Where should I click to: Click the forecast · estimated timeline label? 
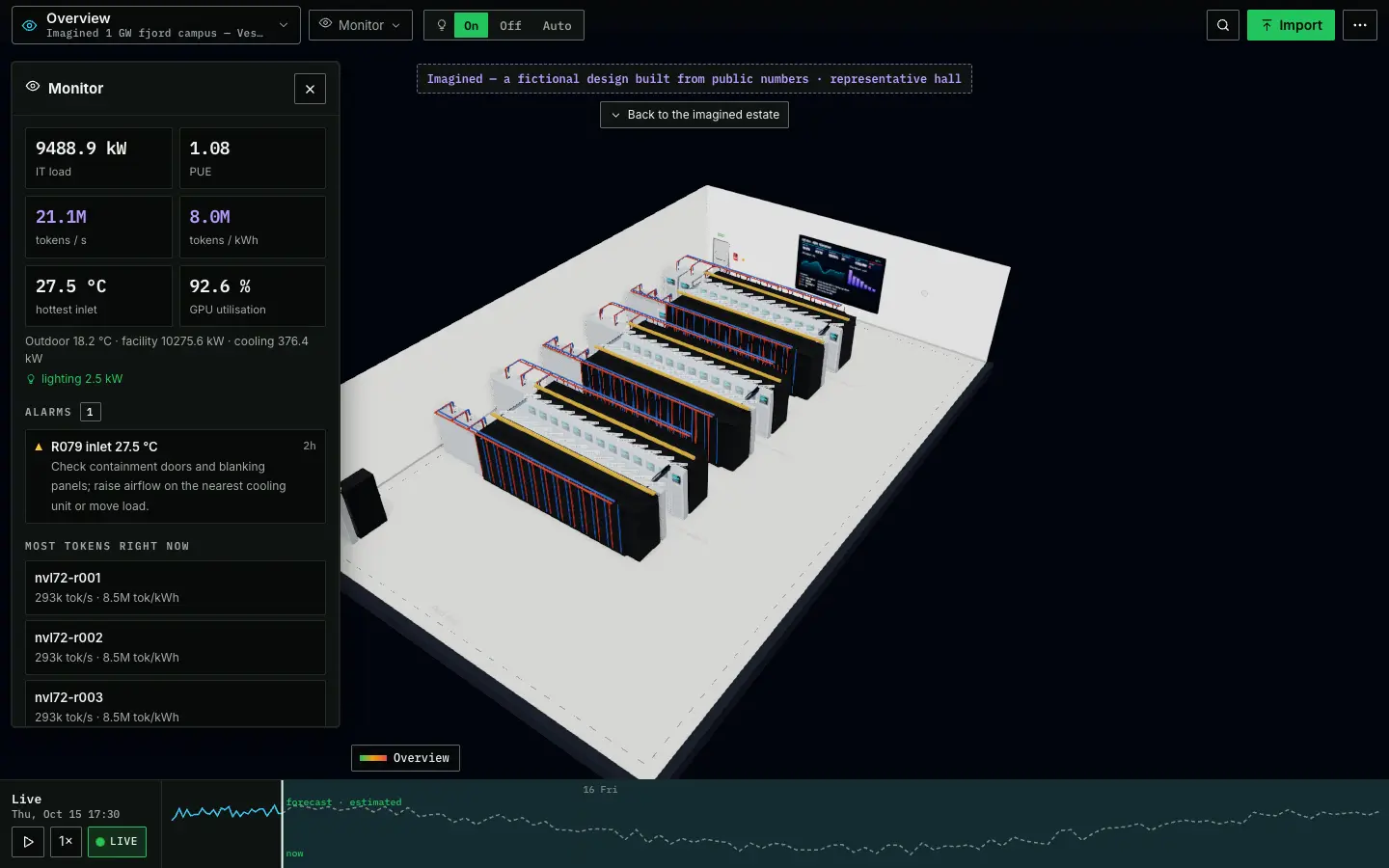(343, 802)
